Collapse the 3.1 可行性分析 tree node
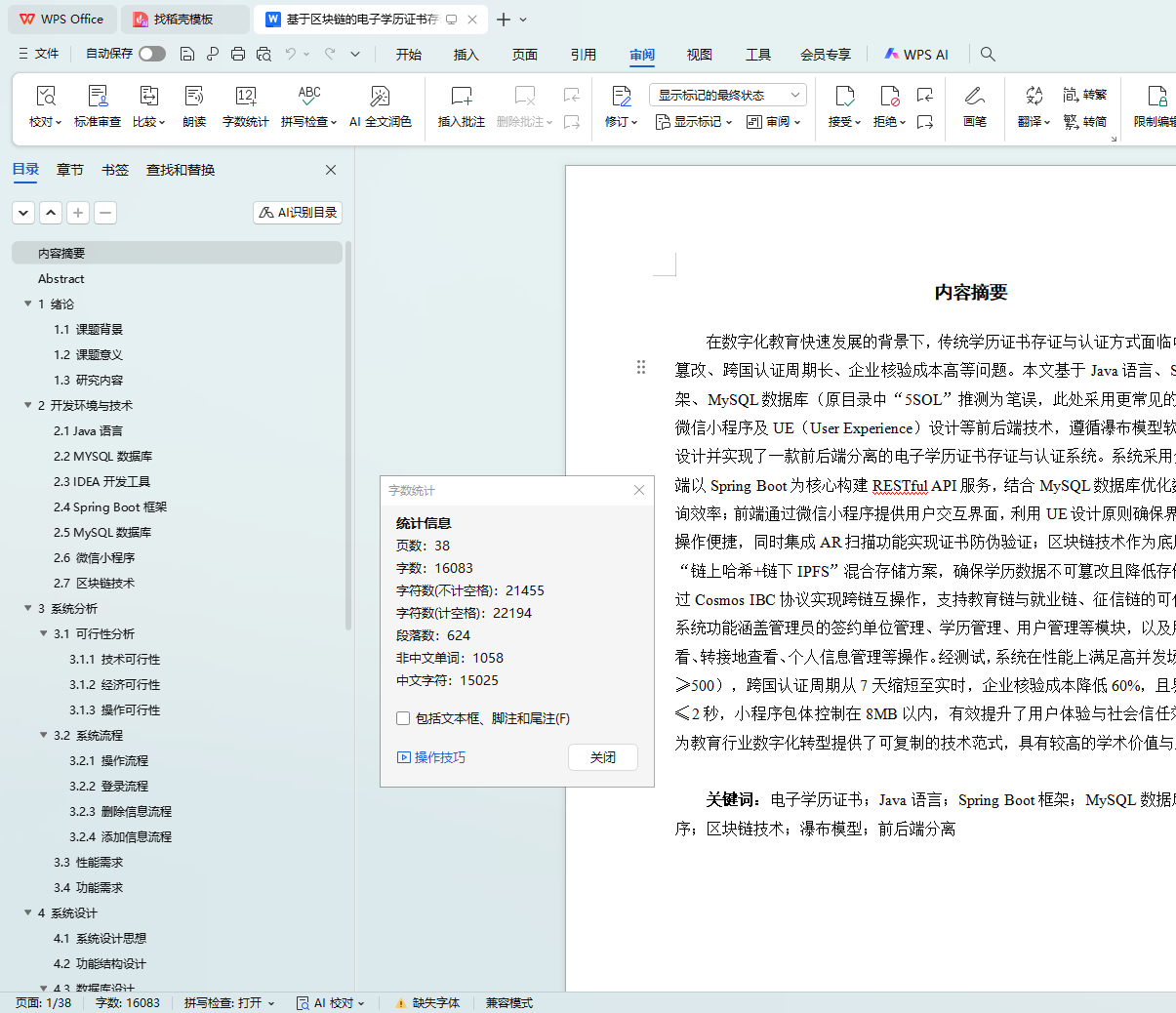The width and height of the screenshot is (1176, 1013). (44, 633)
